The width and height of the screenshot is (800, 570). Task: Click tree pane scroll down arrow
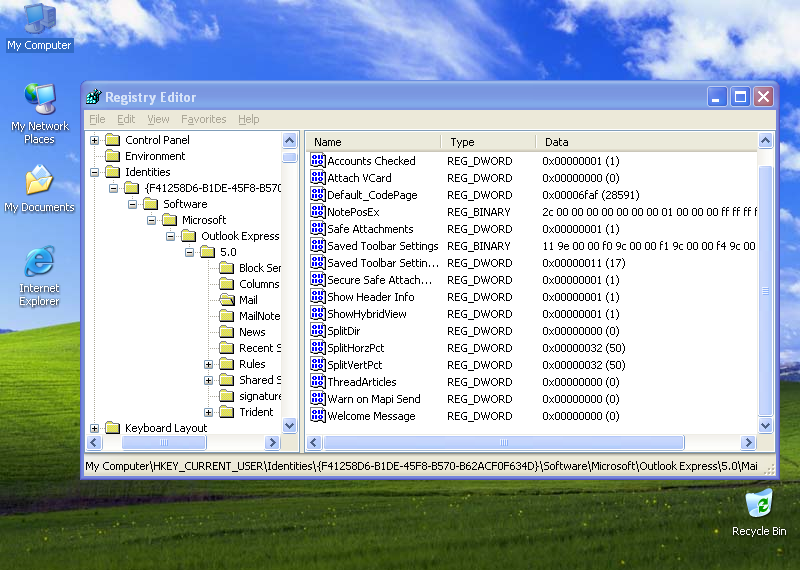click(289, 425)
